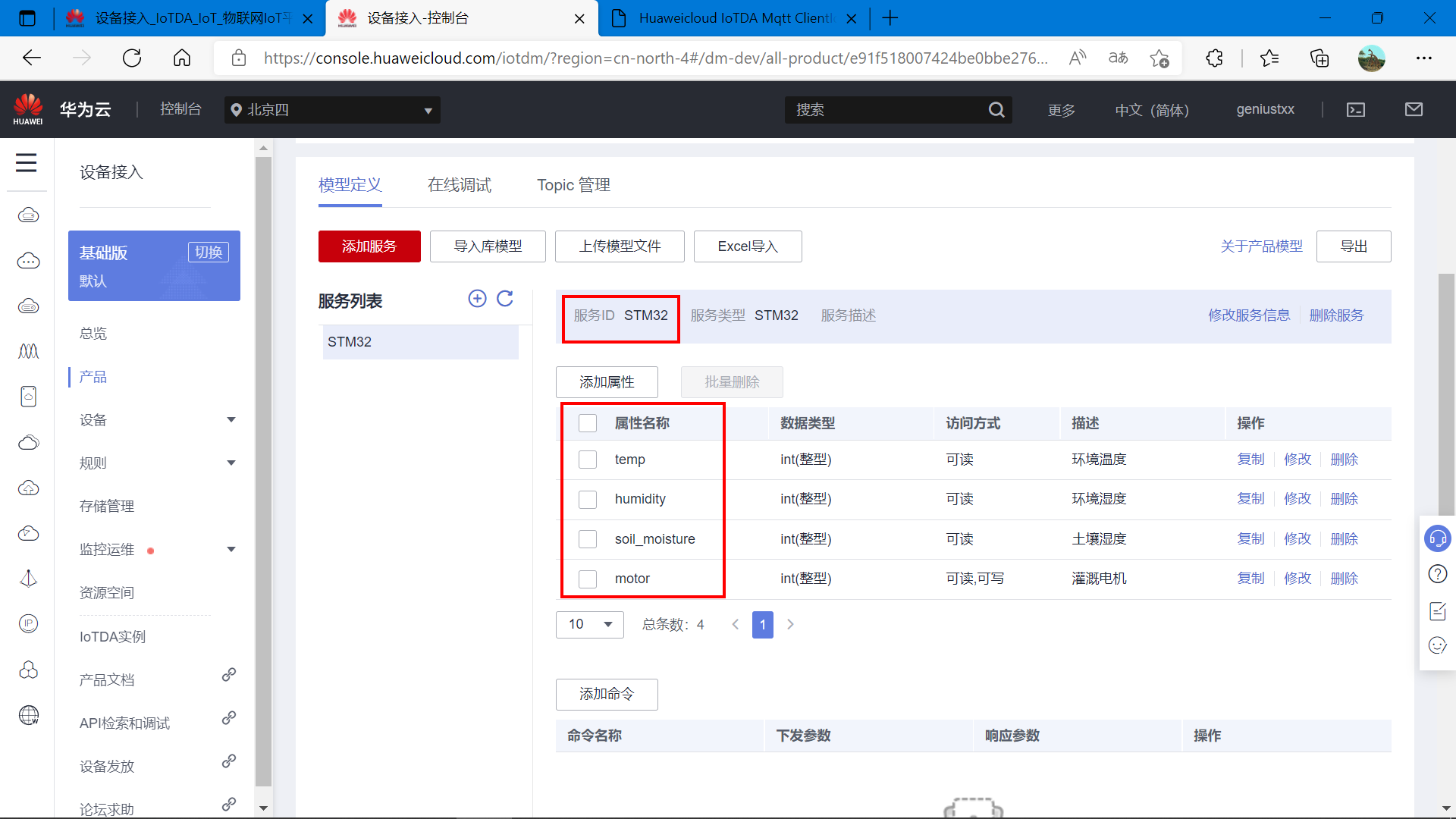Switch to the 在线调试 tab
1456x819 pixels.
click(x=460, y=185)
